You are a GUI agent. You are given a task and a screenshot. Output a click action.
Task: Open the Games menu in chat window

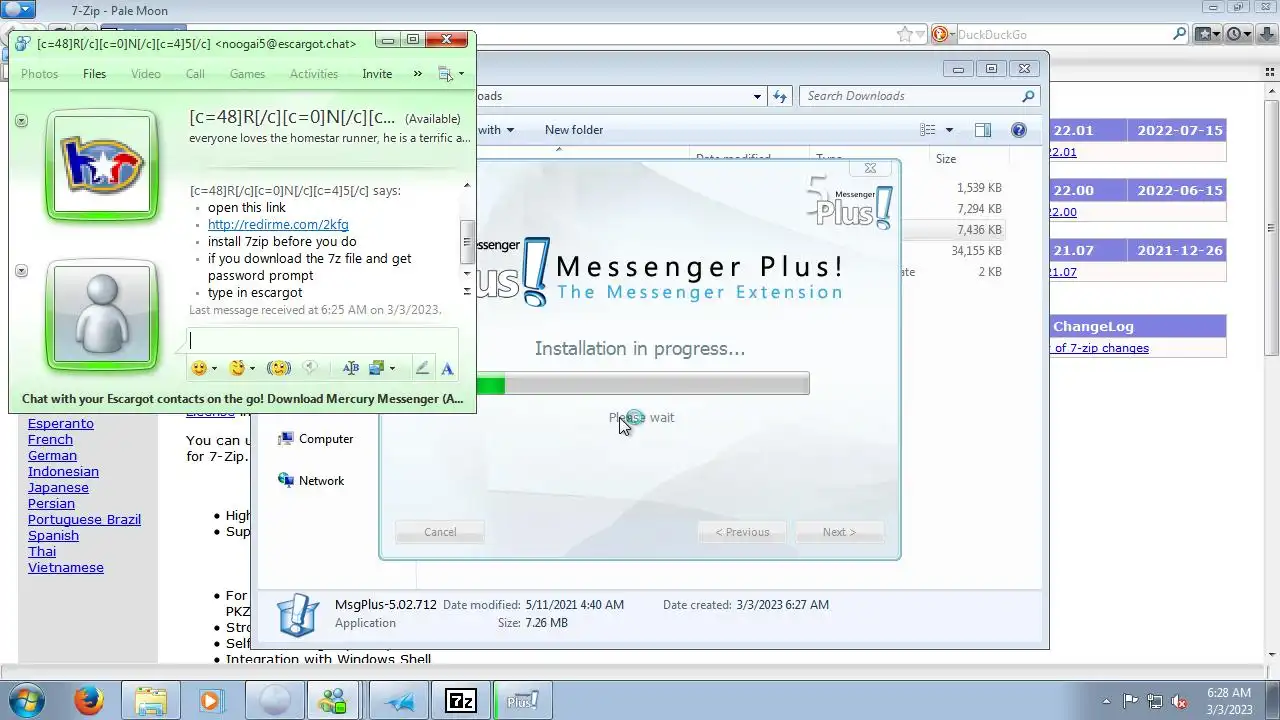pos(247,74)
